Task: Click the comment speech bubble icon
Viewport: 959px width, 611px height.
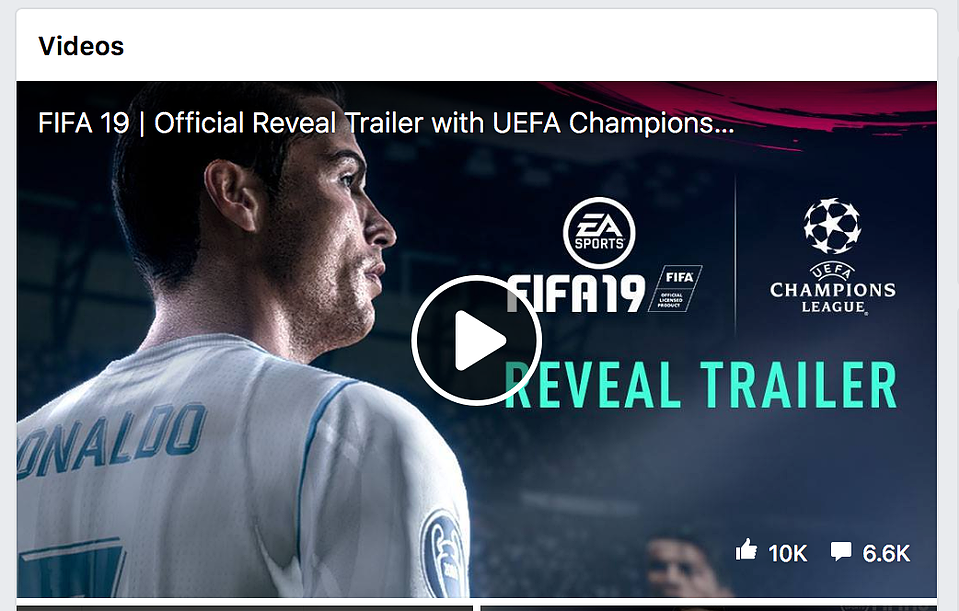Action: coord(841,551)
